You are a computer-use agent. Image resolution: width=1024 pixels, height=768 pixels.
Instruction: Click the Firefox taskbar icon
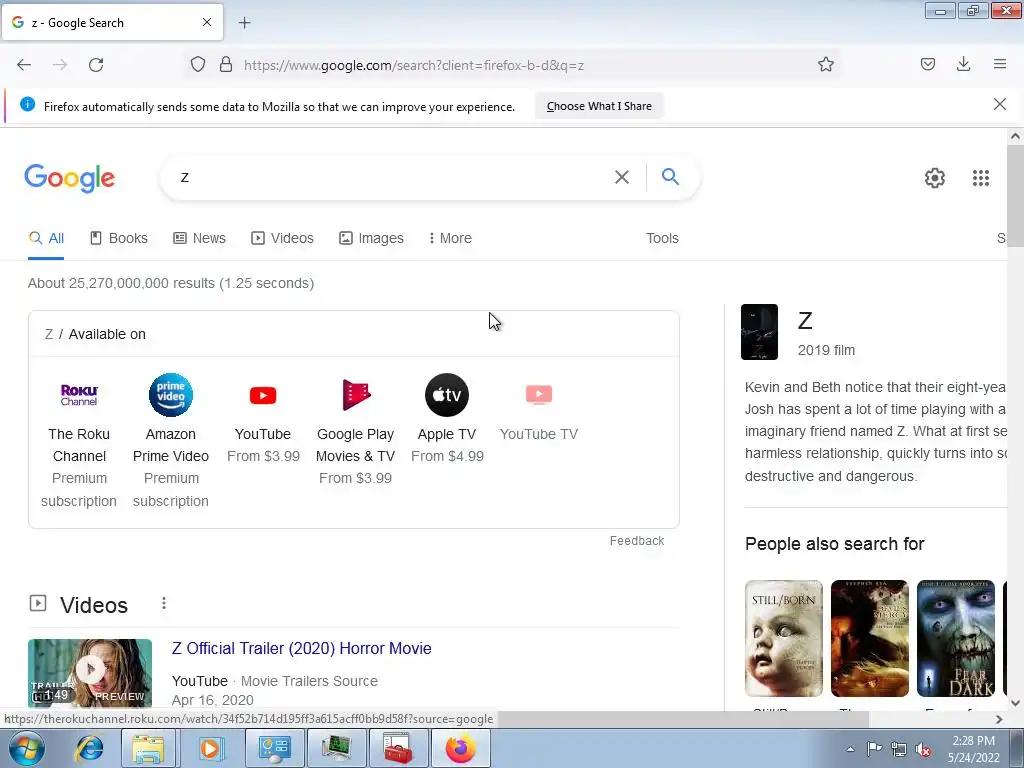(x=460, y=748)
